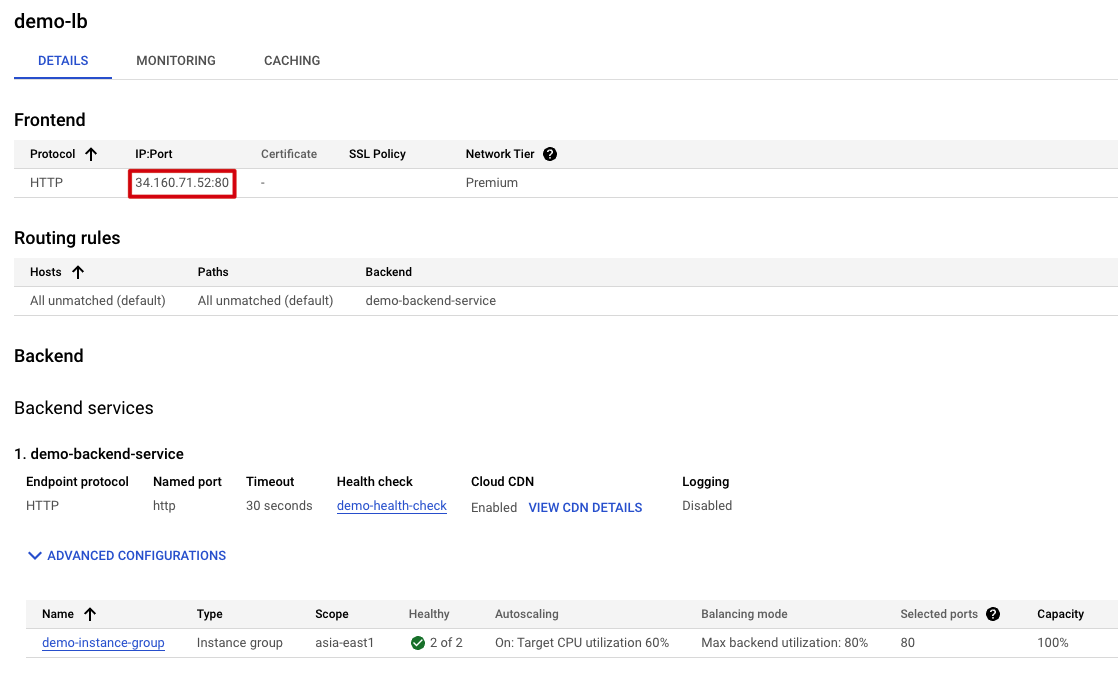Screen dimensions: 1118x685
Task: Click the Selected ports help icon
Action: pos(993,614)
